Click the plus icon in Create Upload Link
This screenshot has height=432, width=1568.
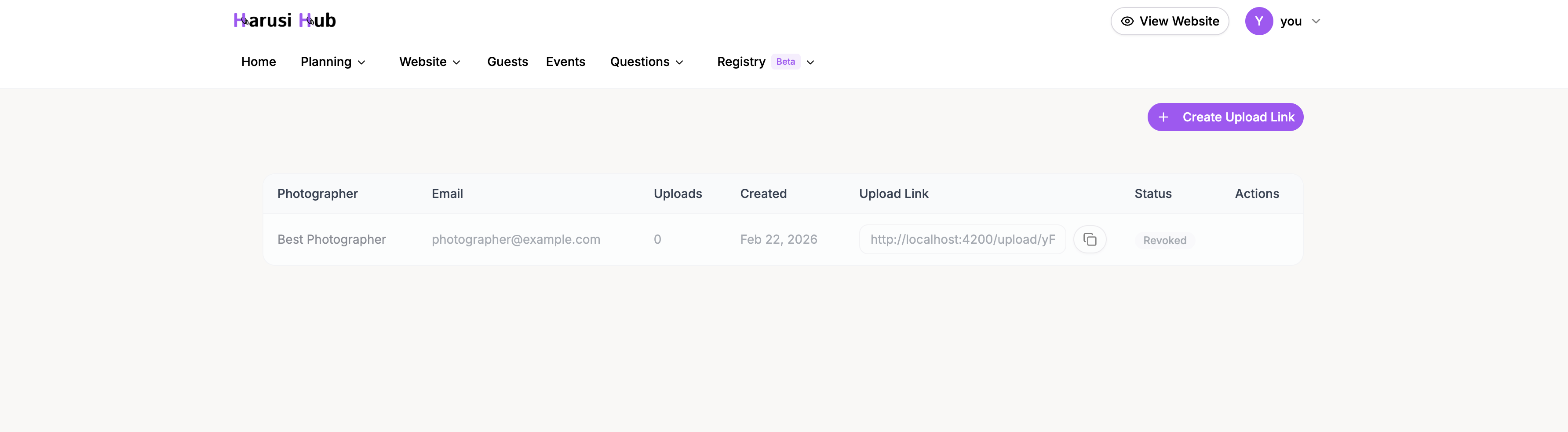pyautogui.click(x=1164, y=117)
